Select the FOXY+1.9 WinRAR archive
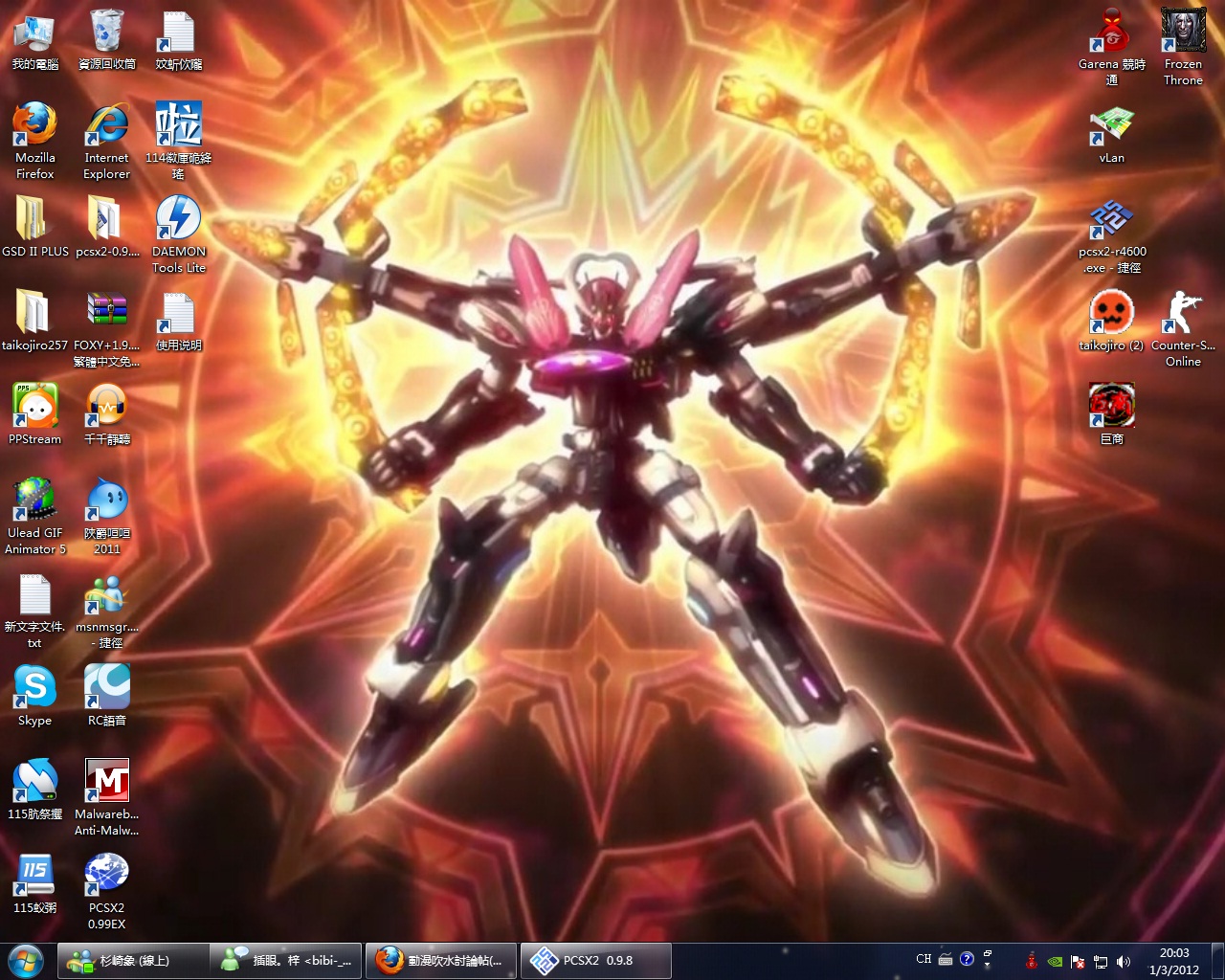Screen dimensions: 1225x980 point(107,328)
